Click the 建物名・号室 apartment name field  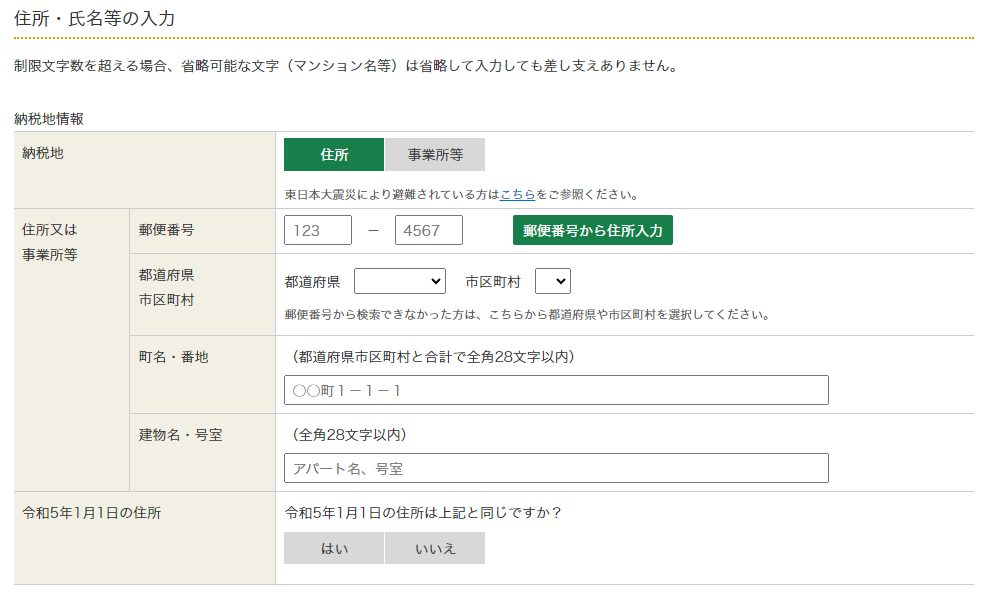(556, 468)
